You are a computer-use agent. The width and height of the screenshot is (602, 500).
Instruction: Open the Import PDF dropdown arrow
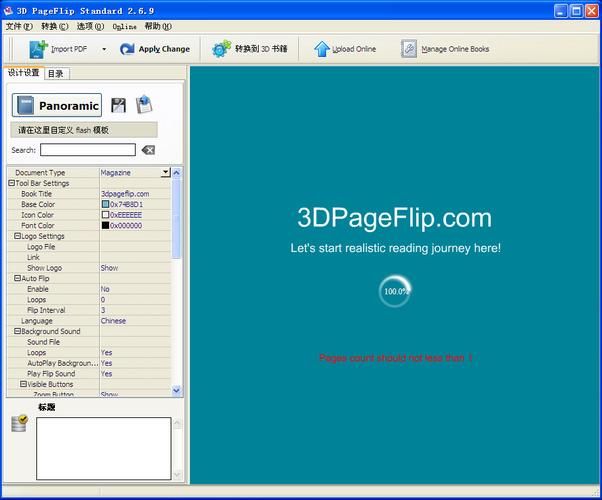coord(103,49)
